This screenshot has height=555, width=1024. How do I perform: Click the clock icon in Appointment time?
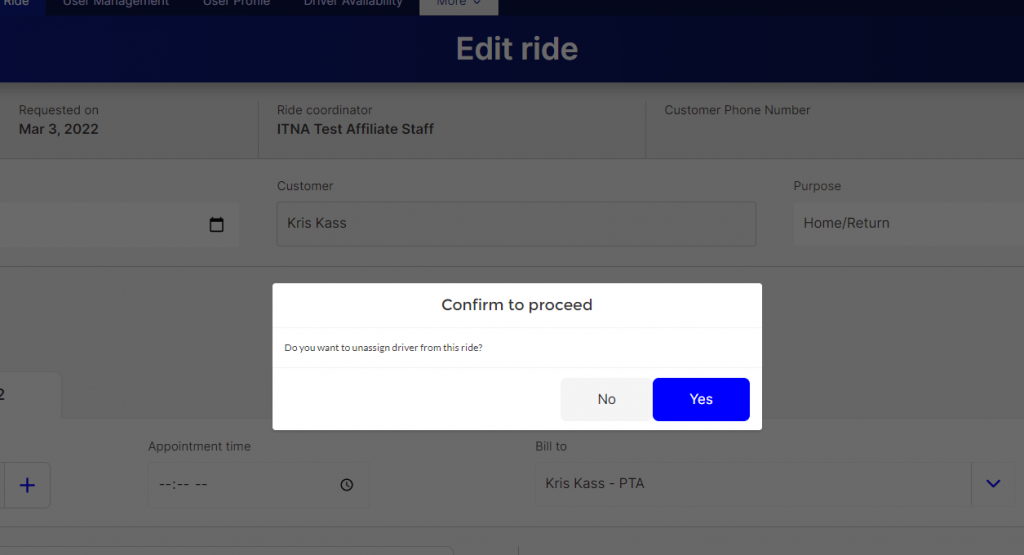(x=347, y=485)
